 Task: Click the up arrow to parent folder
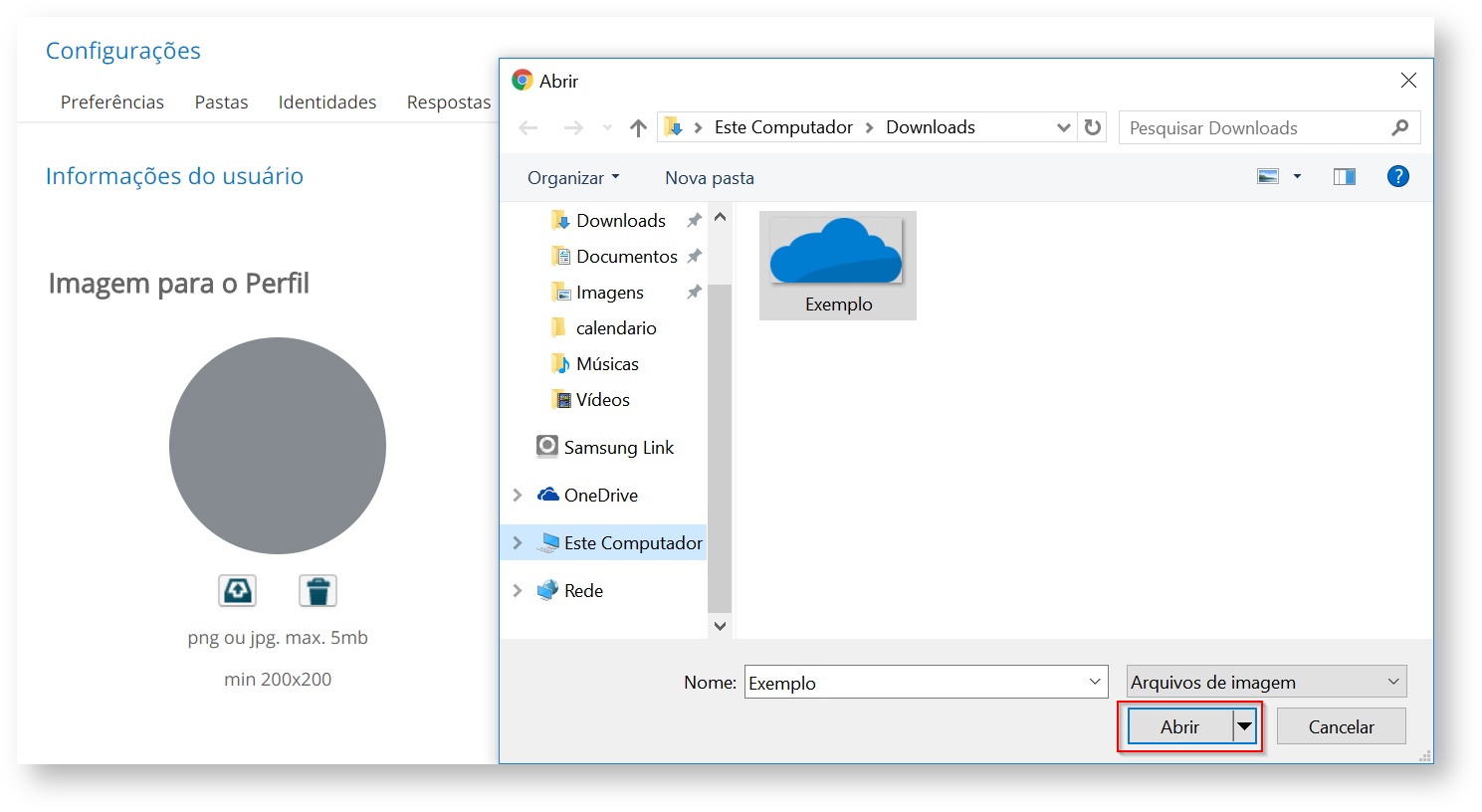point(638,127)
